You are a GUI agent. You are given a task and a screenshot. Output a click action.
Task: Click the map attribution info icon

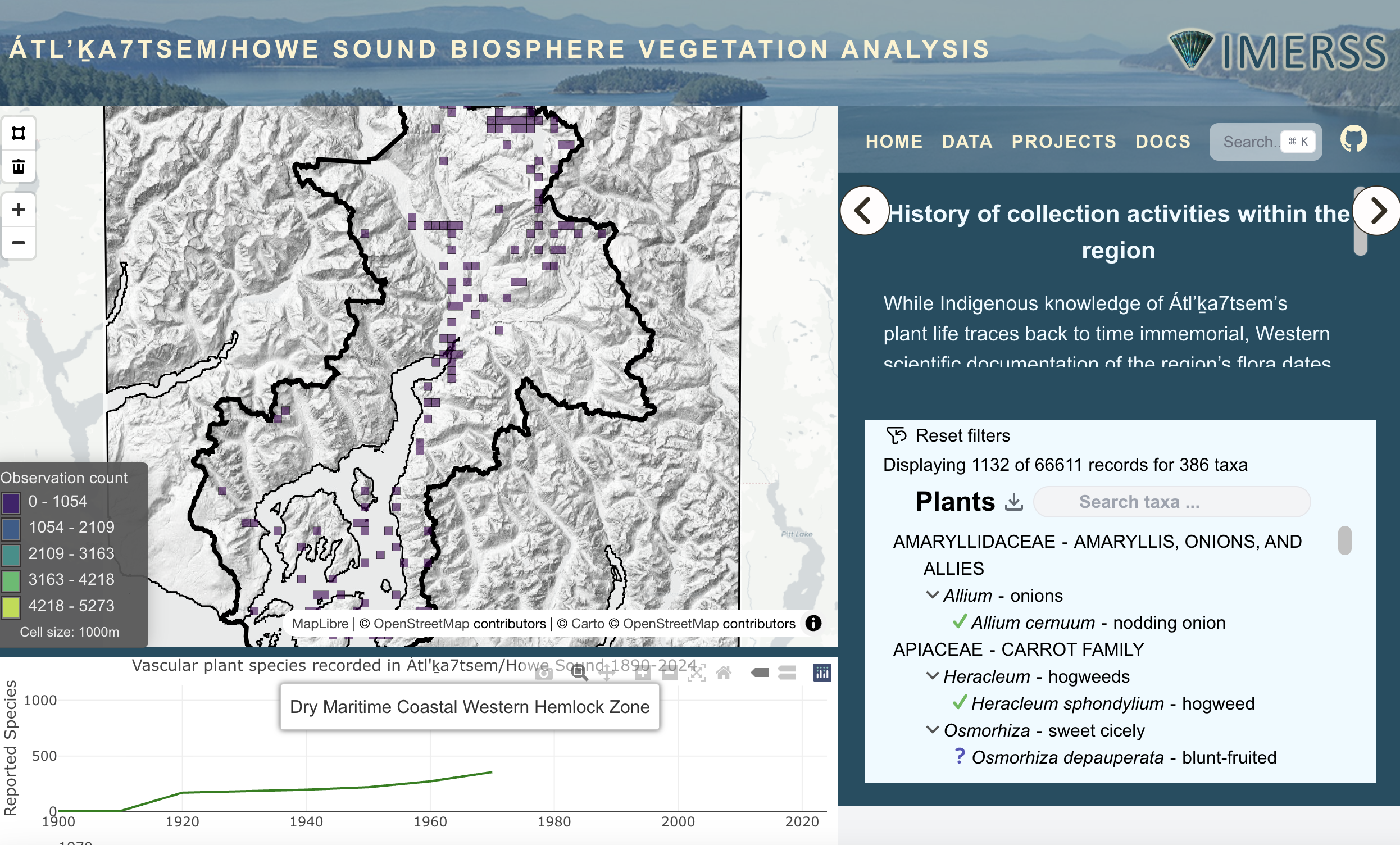click(x=813, y=624)
